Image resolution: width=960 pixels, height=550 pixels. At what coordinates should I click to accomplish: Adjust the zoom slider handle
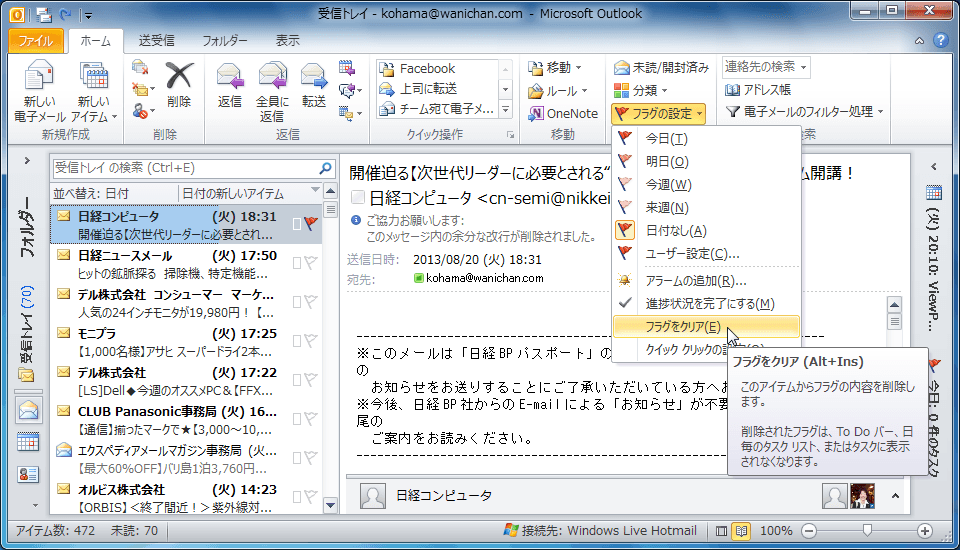tap(867, 530)
